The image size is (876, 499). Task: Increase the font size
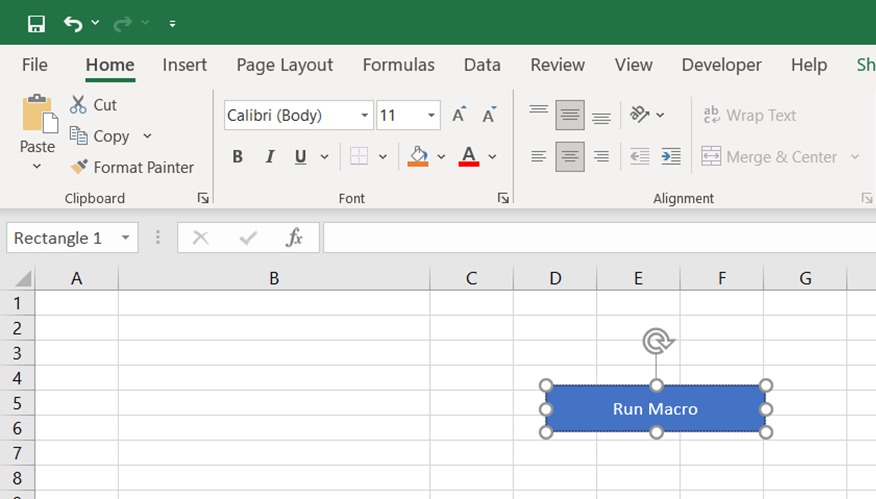(x=459, y=115)
